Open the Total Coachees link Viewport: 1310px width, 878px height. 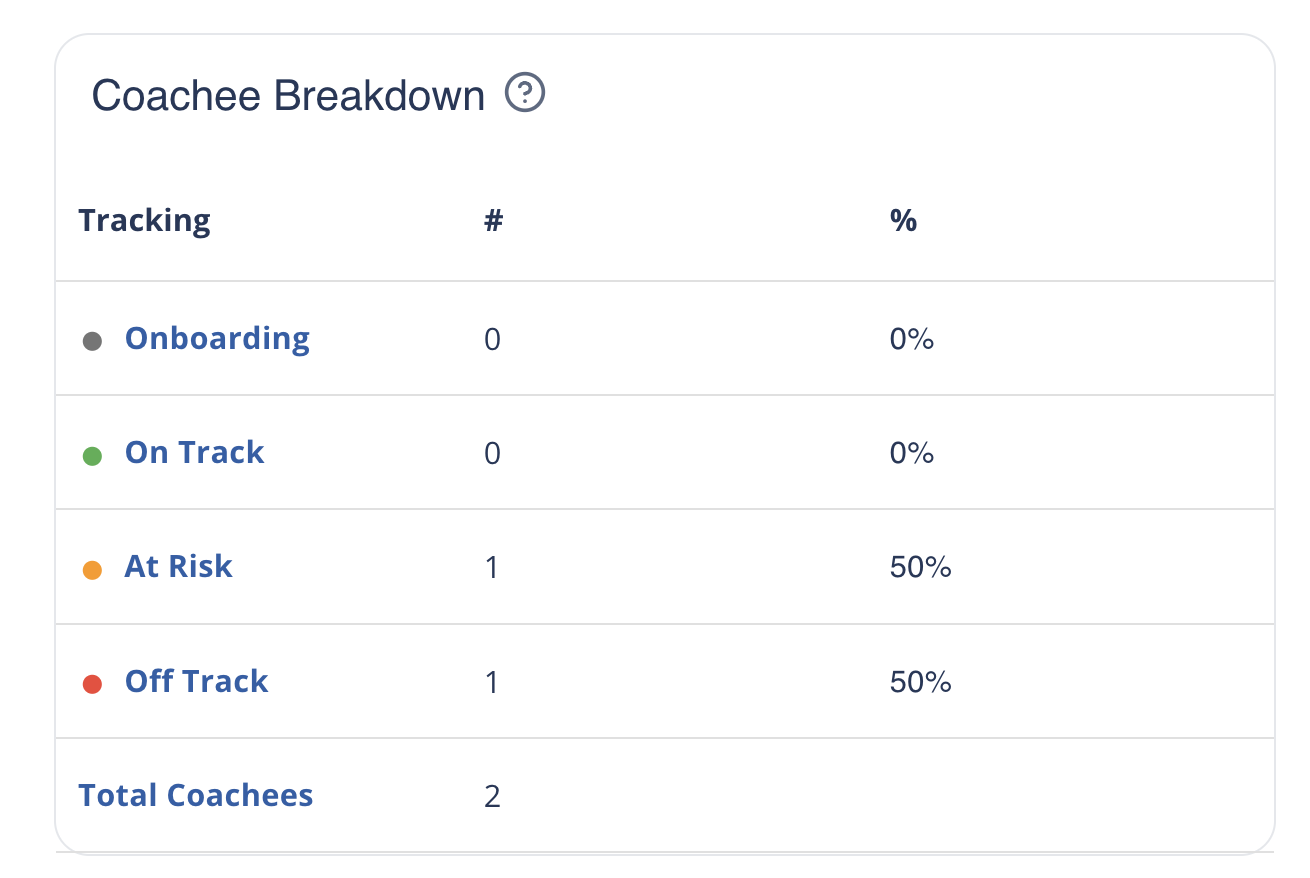pos(196,795)
